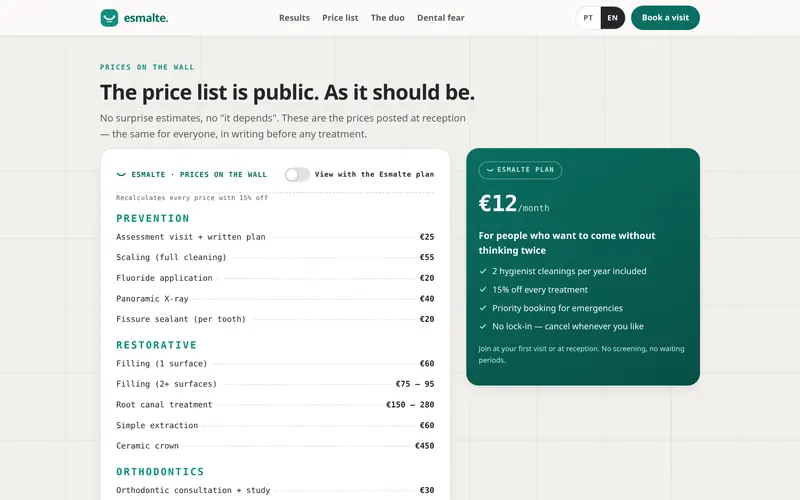Click 'Join at your first visit' footnote
The image size is (800, 500).
[581, 354]
